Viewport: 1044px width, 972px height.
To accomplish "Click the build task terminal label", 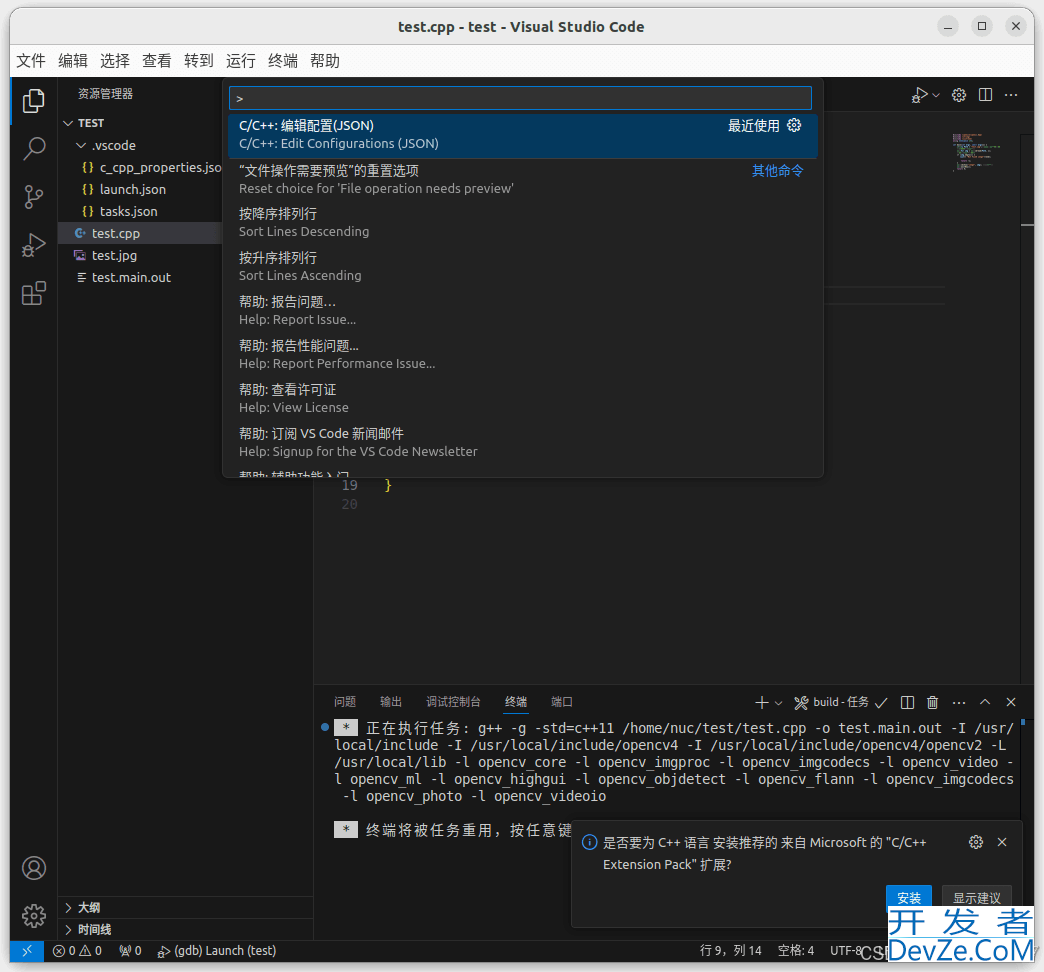I will 841,702.
